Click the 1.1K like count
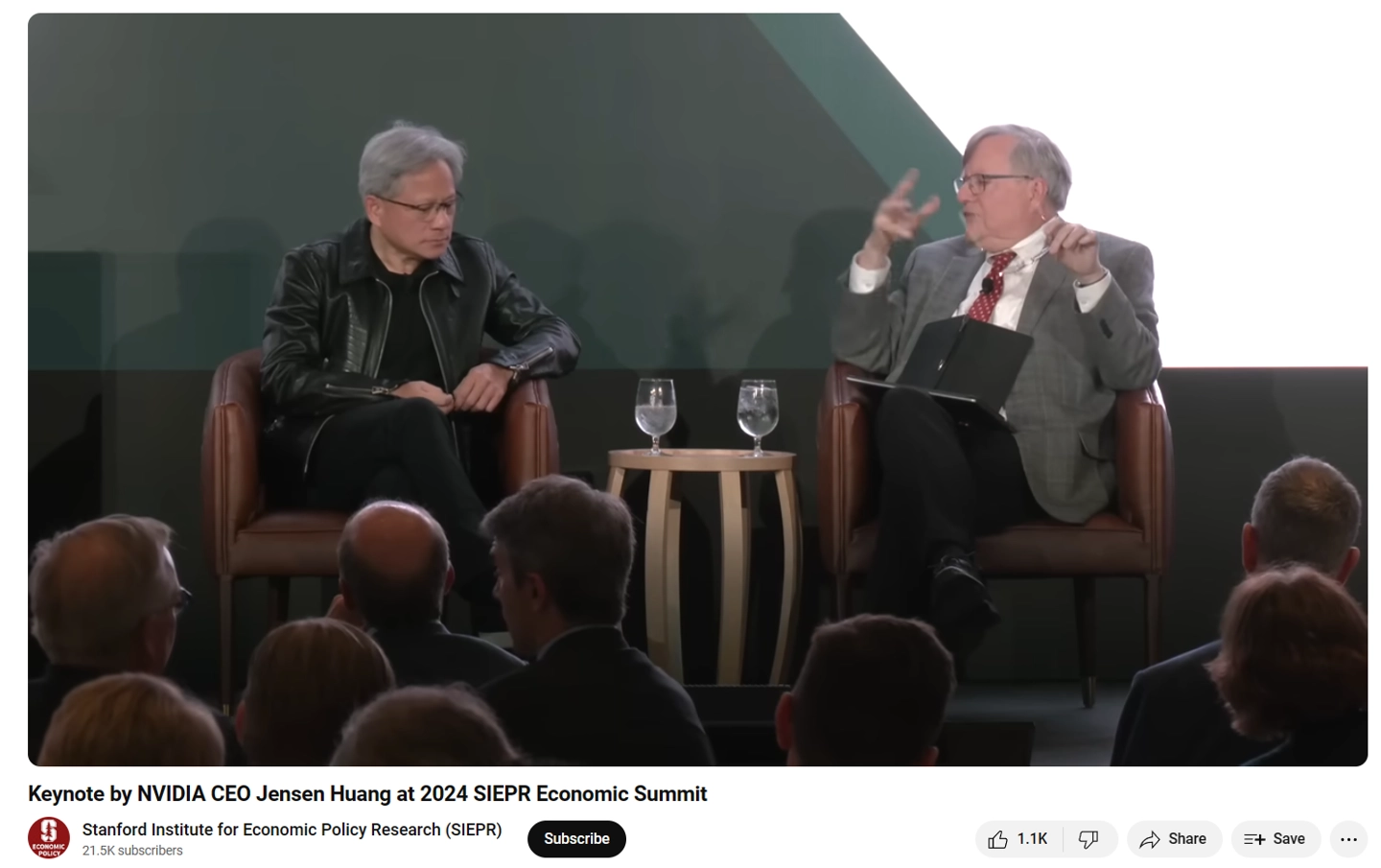 pos(1033,839)
